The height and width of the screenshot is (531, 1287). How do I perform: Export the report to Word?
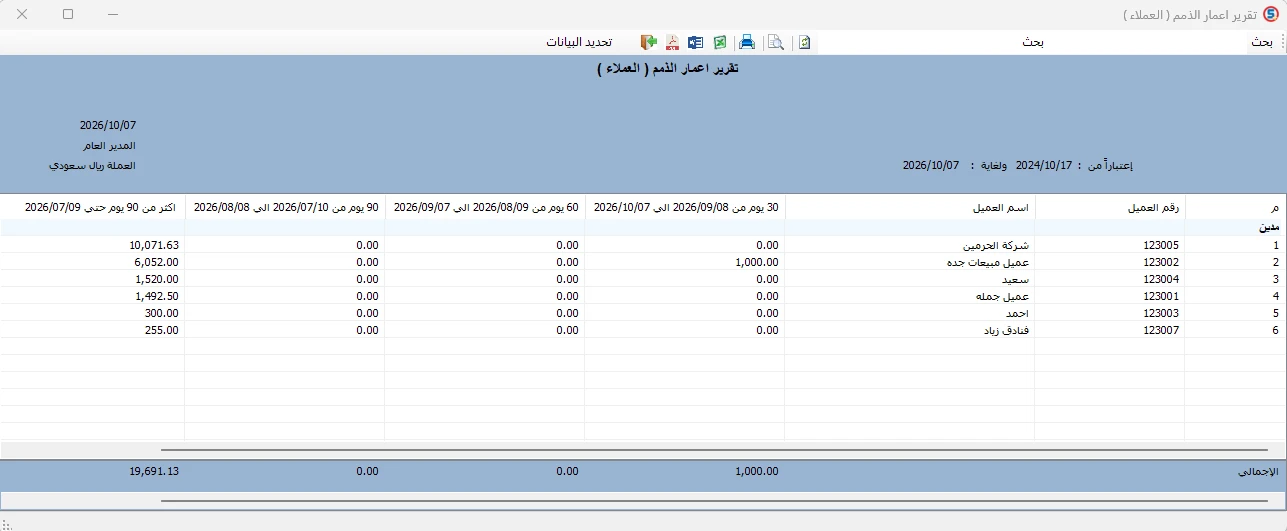pyautogui.click(x=696, y=42)
